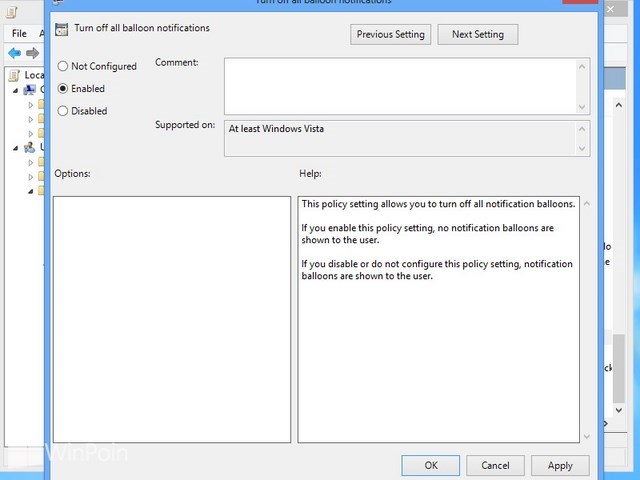Select the Enabled radio button
This screenshot has height=480, width=640.
click(62, 89)
